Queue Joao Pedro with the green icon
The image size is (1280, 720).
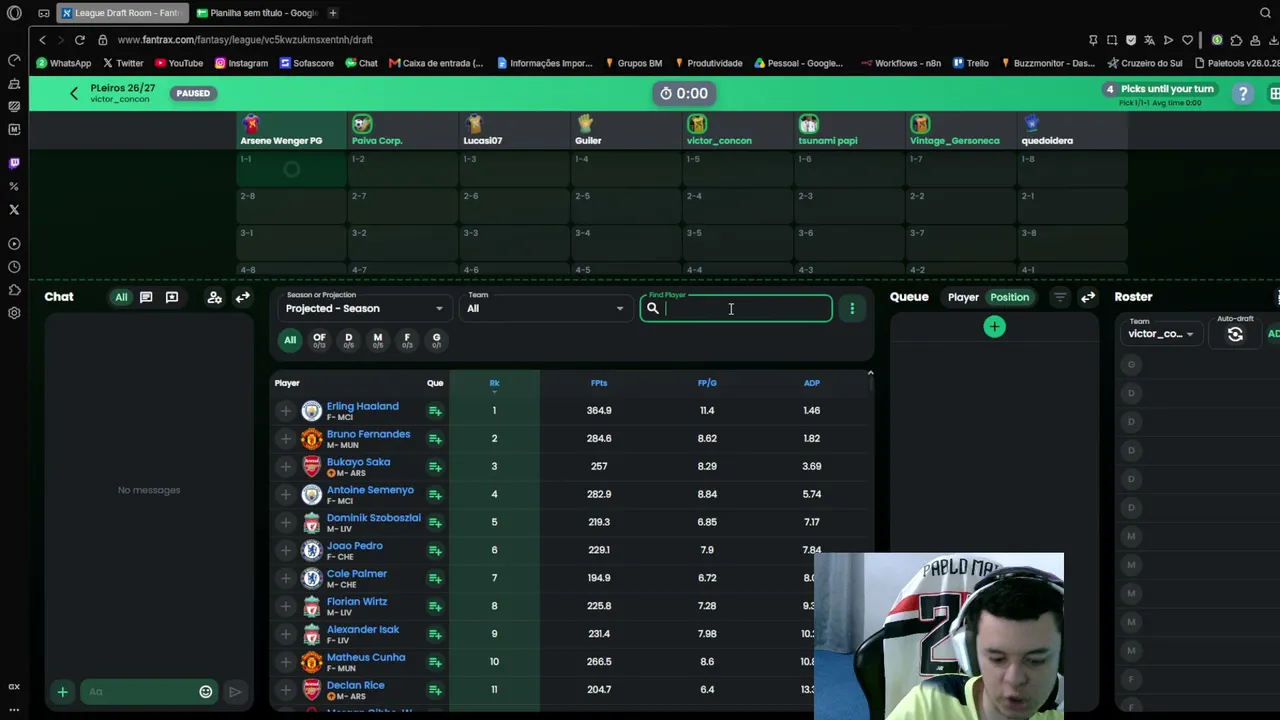[x=435, y=551]
